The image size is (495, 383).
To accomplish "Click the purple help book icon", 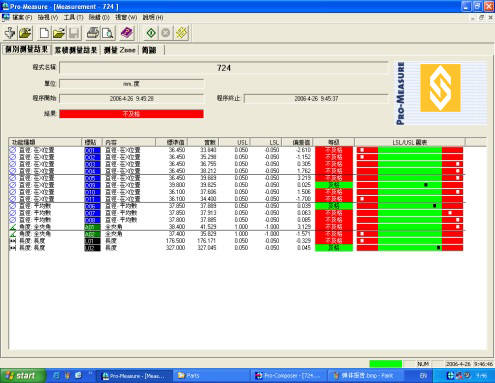I will tap(126, 33).
